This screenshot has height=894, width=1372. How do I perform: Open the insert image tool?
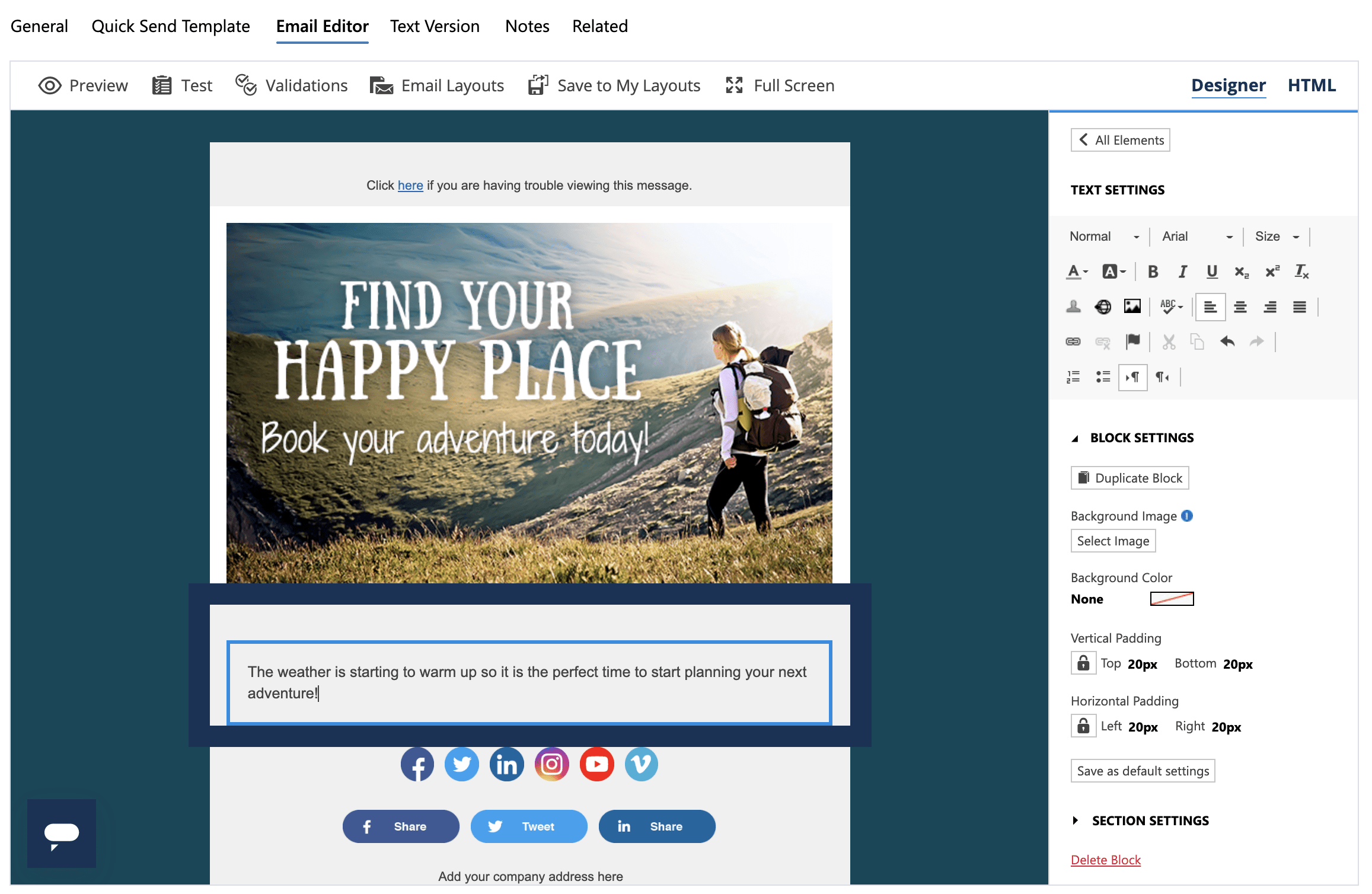tap(1132, 306)
